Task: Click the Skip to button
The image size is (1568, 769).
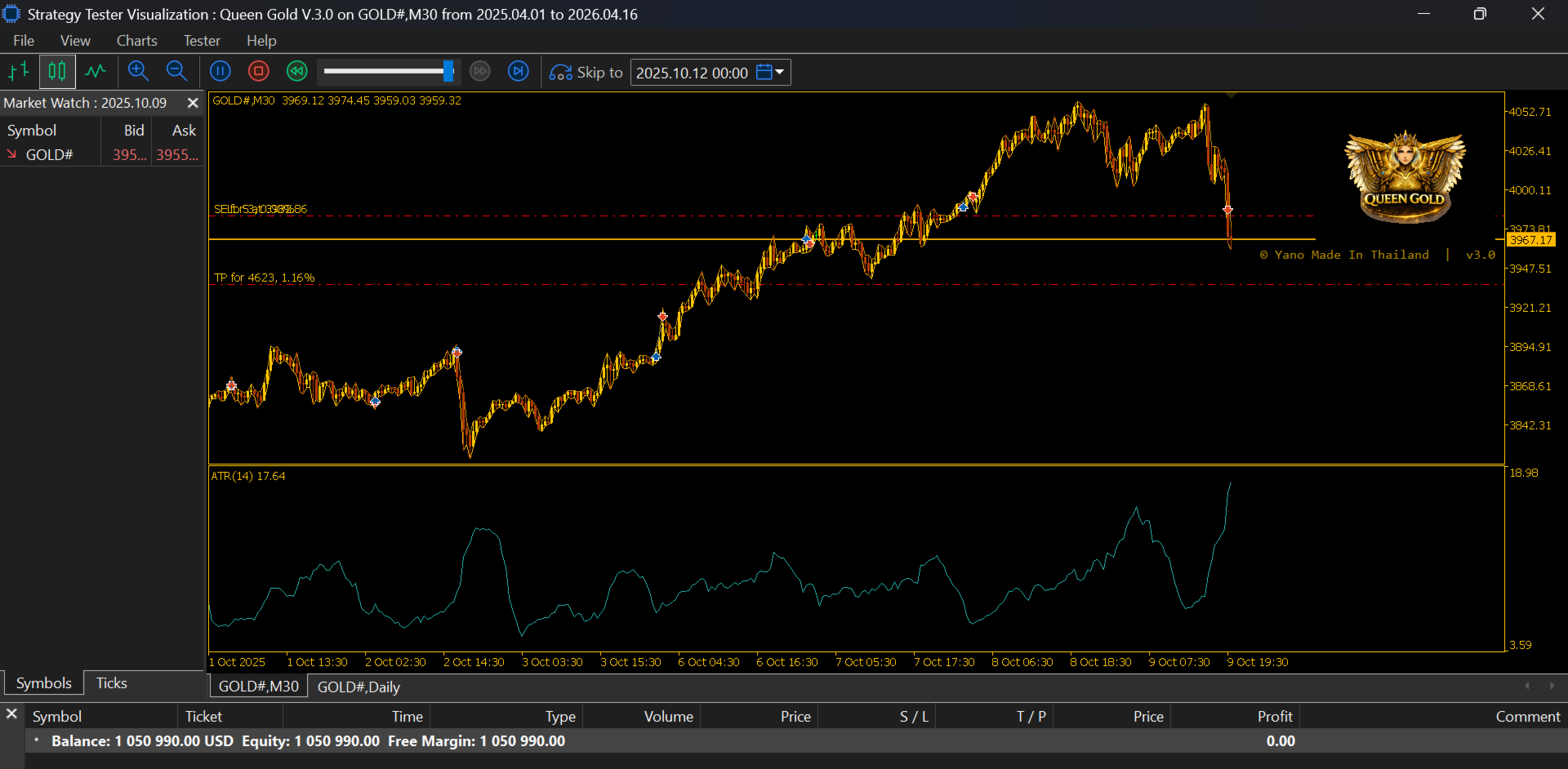Action: click(x=586, y=73)
